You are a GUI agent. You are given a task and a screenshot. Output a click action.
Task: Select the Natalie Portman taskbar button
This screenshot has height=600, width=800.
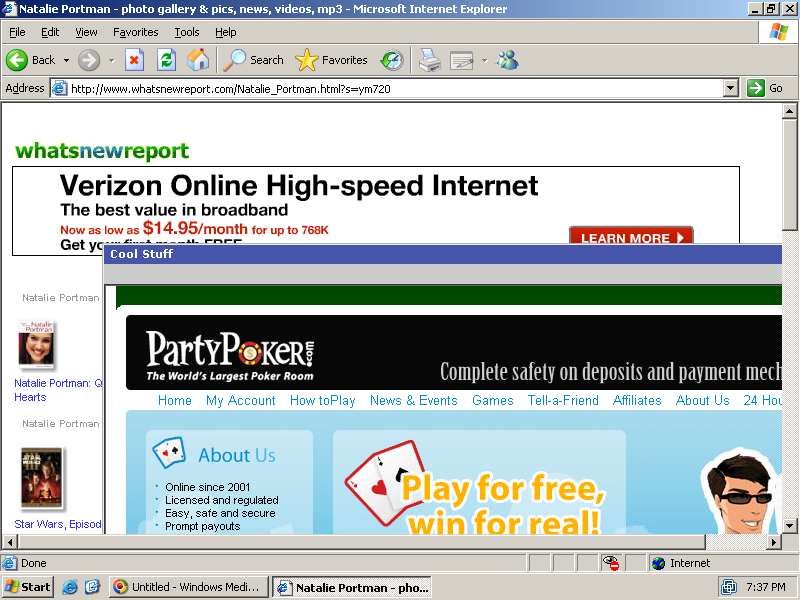click(352, 587)
